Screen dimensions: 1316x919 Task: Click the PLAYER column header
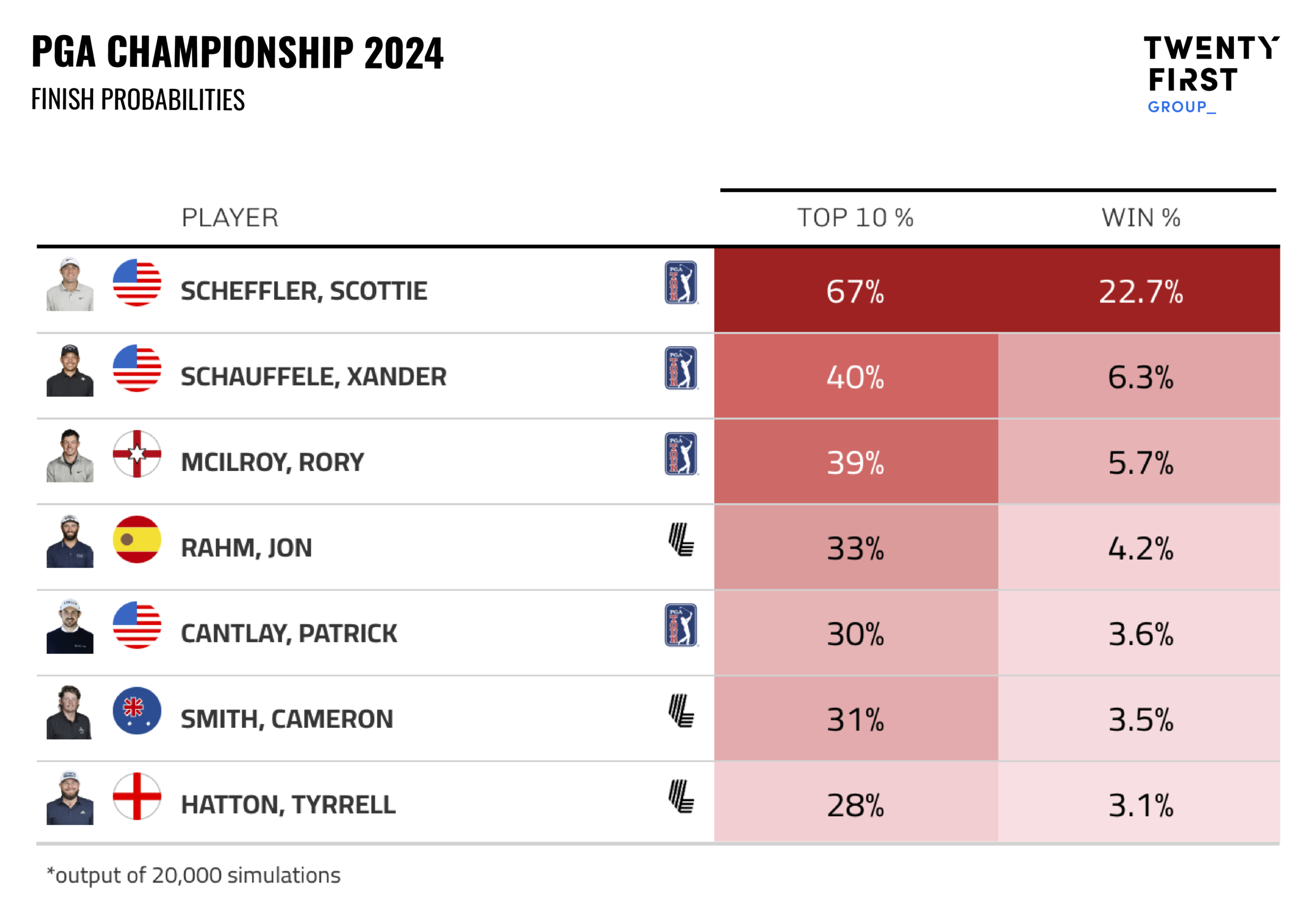click(230, 218)
